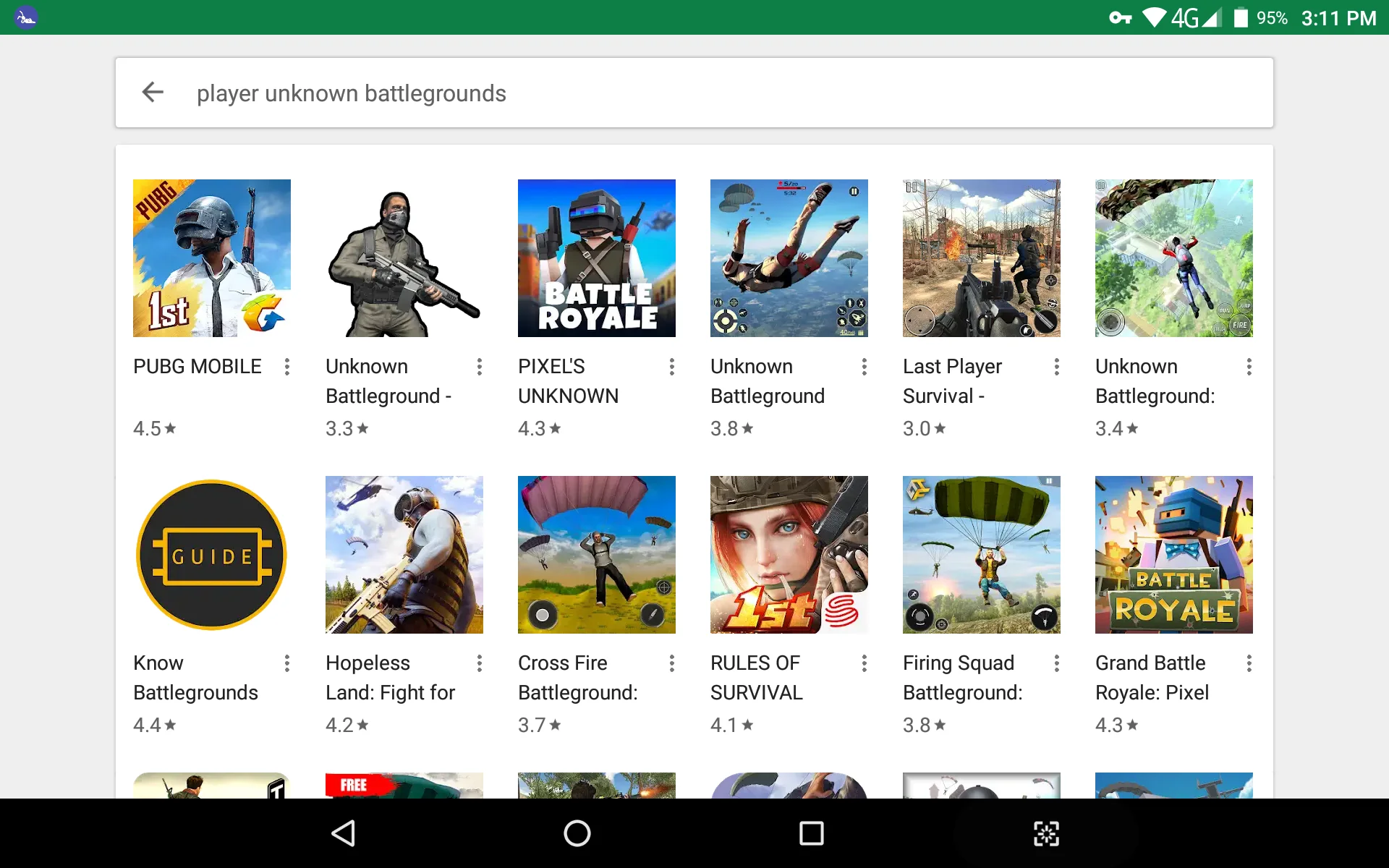1389x868 pixels.
Task: Tap Android back navigation triangle
Action: point(343,833)
